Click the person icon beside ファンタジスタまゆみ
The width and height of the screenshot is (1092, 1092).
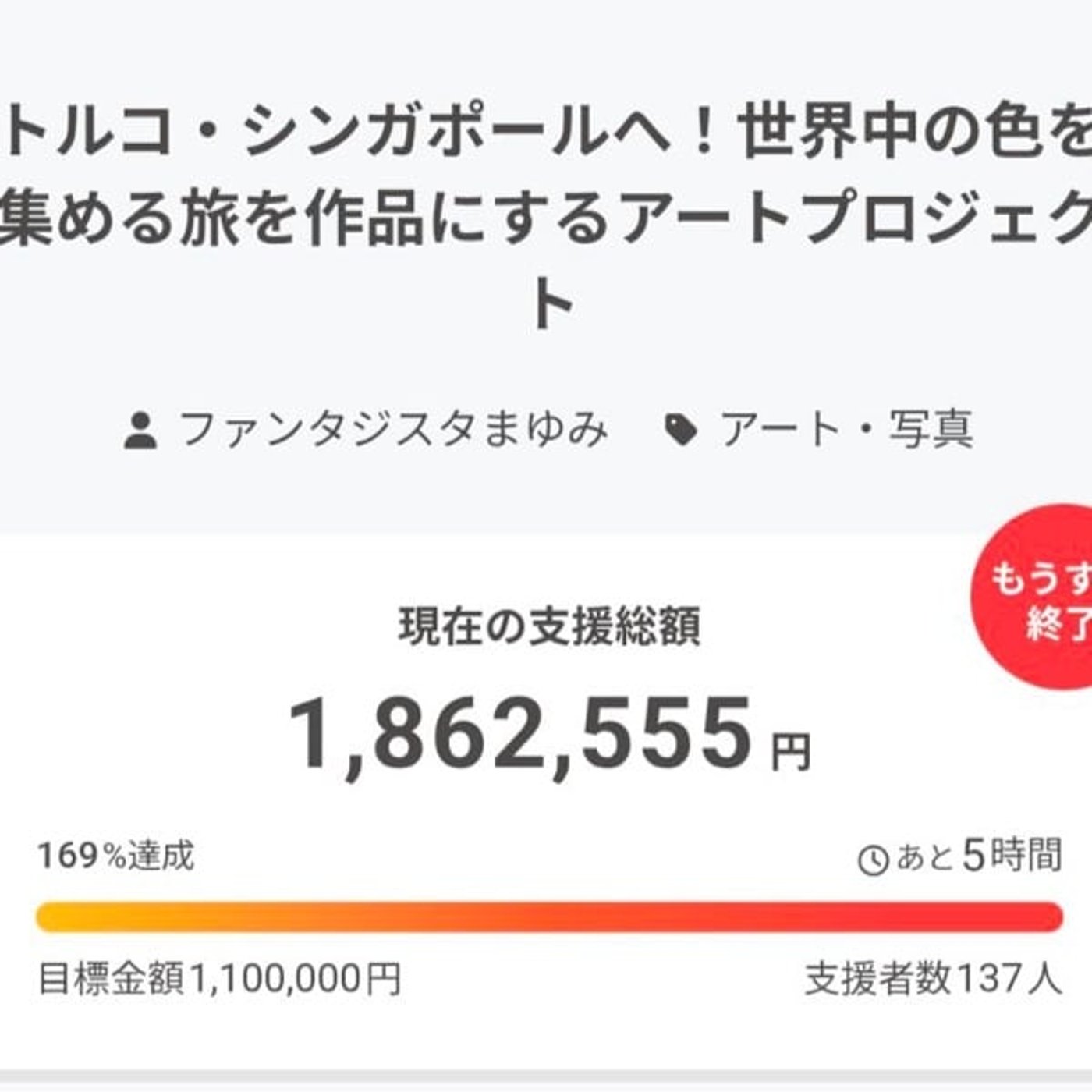point(141,431)
